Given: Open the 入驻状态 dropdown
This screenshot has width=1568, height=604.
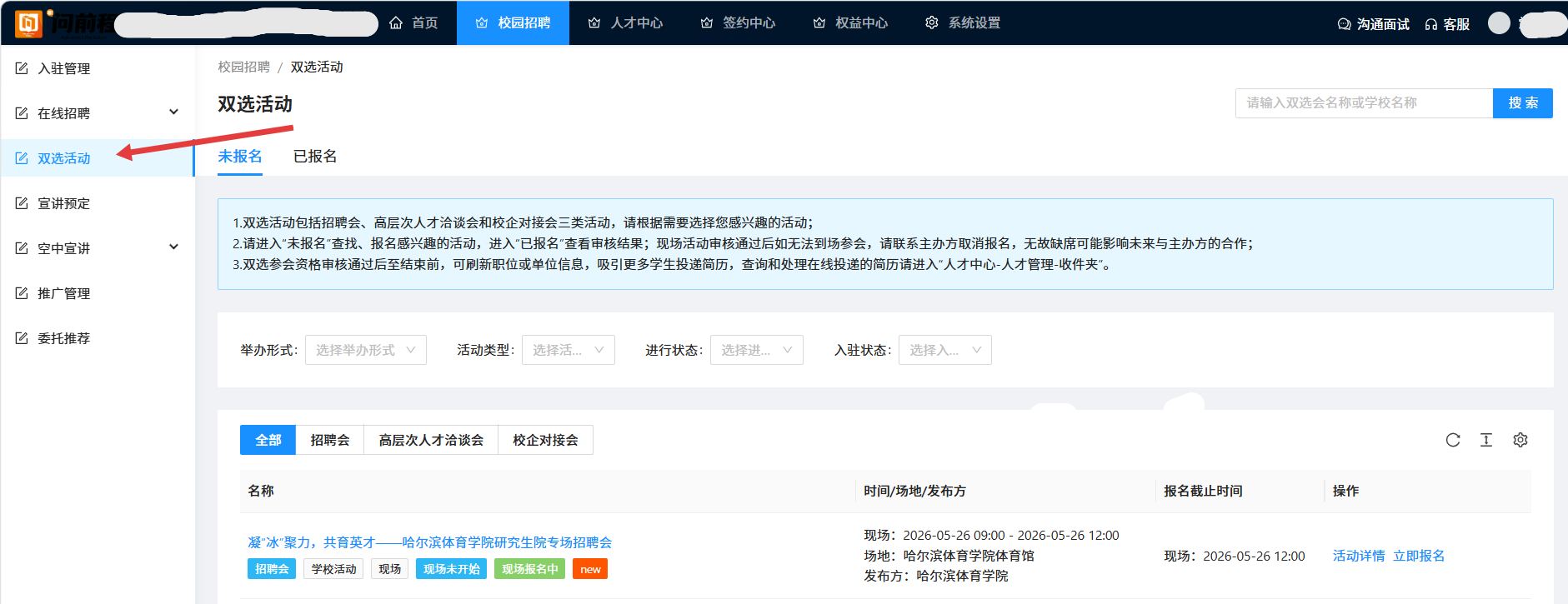Looking at the screenshot, I should tap(945, 350).
